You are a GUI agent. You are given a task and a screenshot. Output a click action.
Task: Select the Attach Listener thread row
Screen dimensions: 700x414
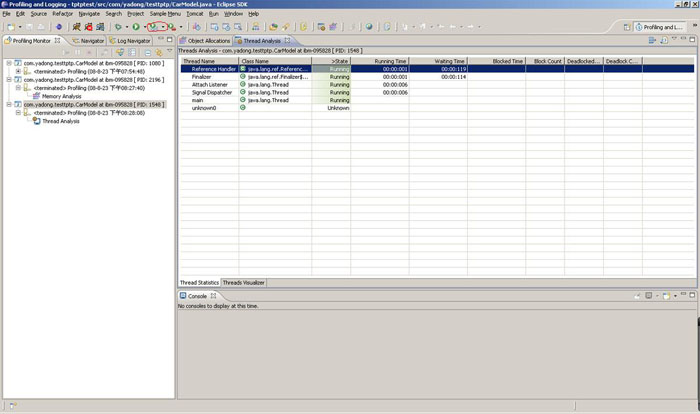pos(438,85)
